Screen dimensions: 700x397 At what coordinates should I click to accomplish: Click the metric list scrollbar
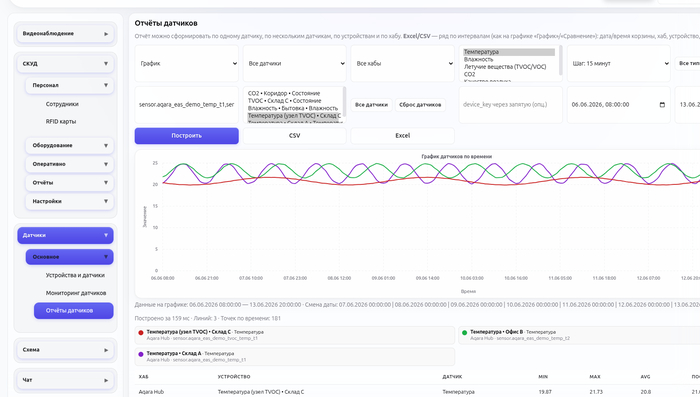tap(560, 60)
